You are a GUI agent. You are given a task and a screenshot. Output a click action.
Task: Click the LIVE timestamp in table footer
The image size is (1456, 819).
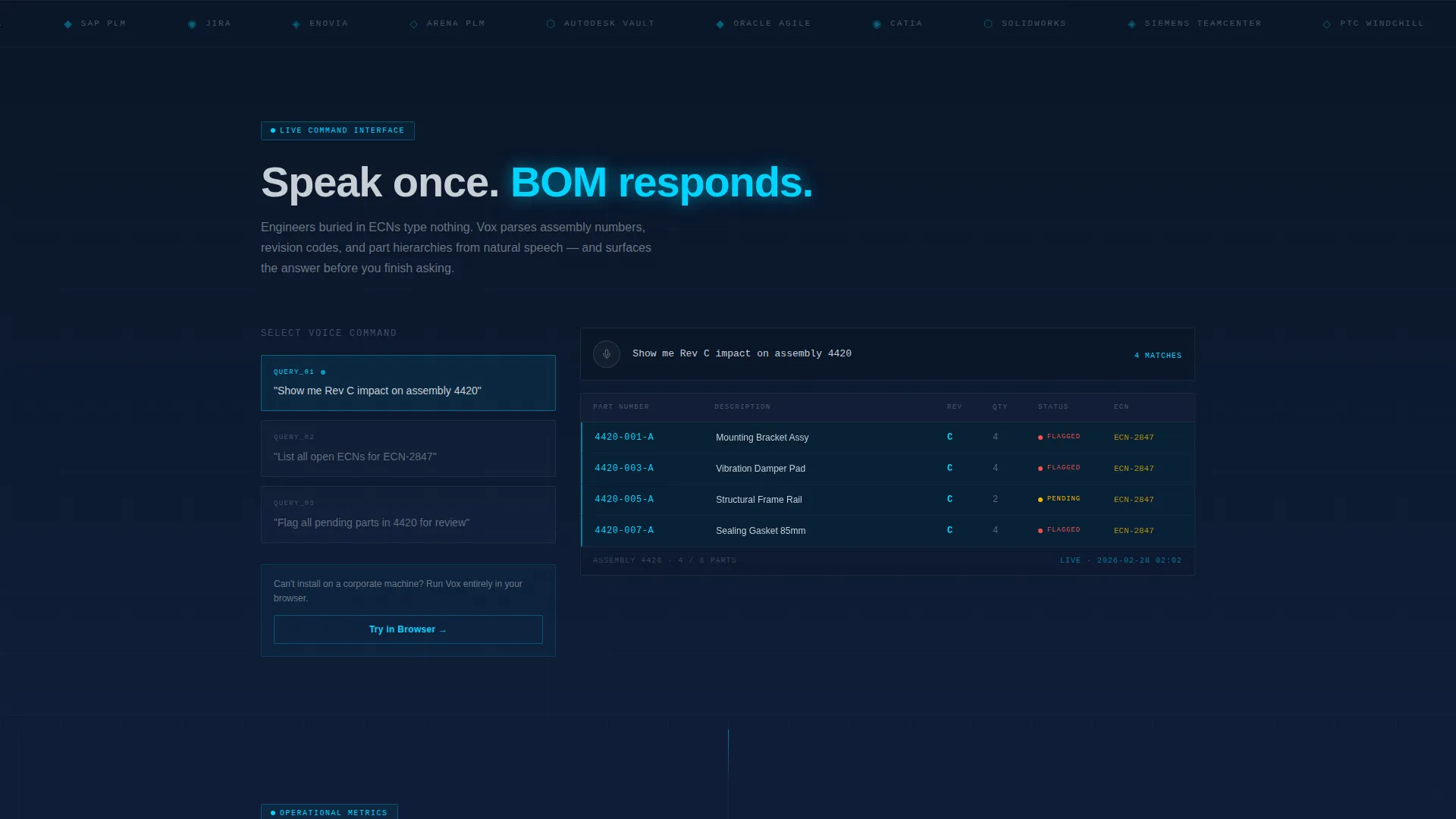[1121, 560]
